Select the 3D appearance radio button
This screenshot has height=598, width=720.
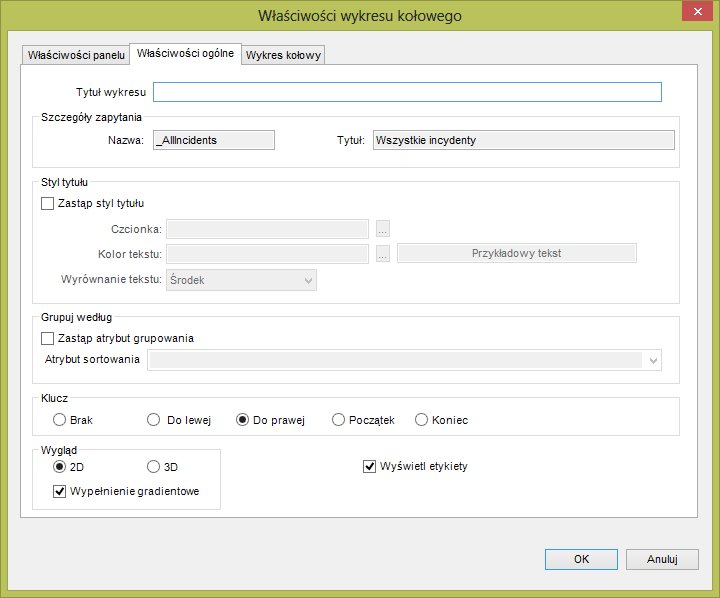tap(153, 467)
